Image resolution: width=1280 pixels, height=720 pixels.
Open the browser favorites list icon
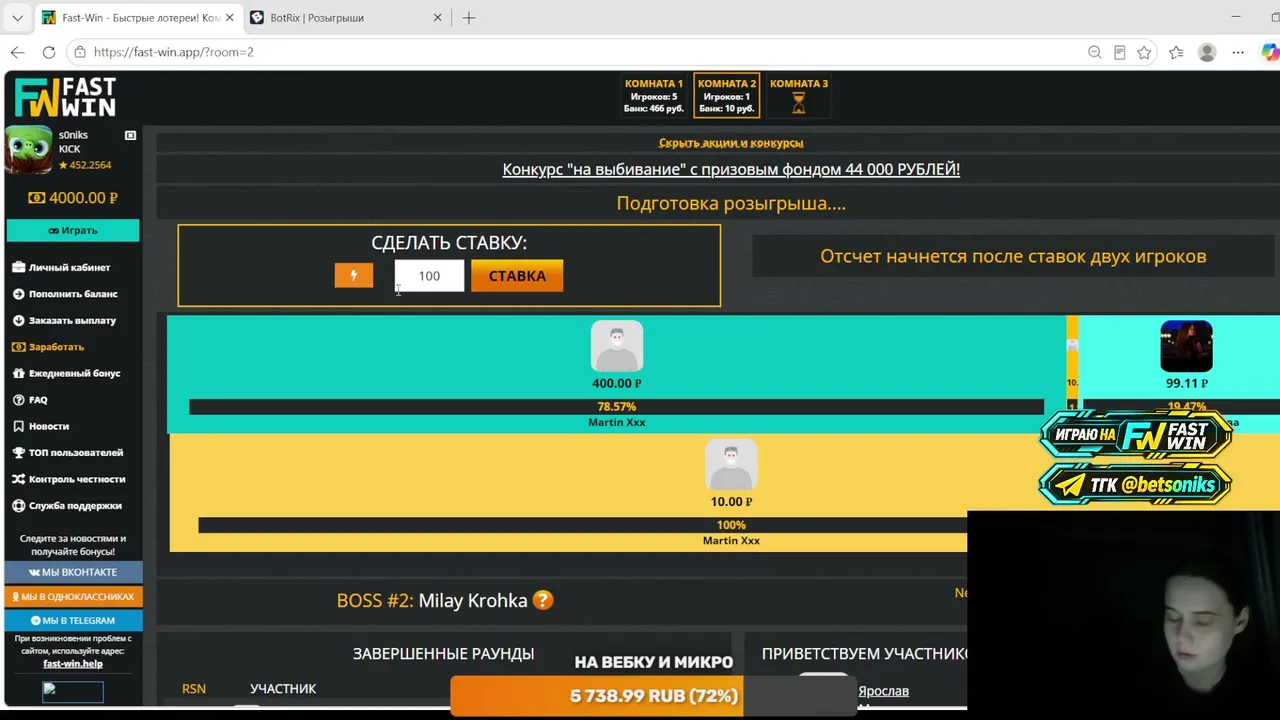(x=1176, y=52)
